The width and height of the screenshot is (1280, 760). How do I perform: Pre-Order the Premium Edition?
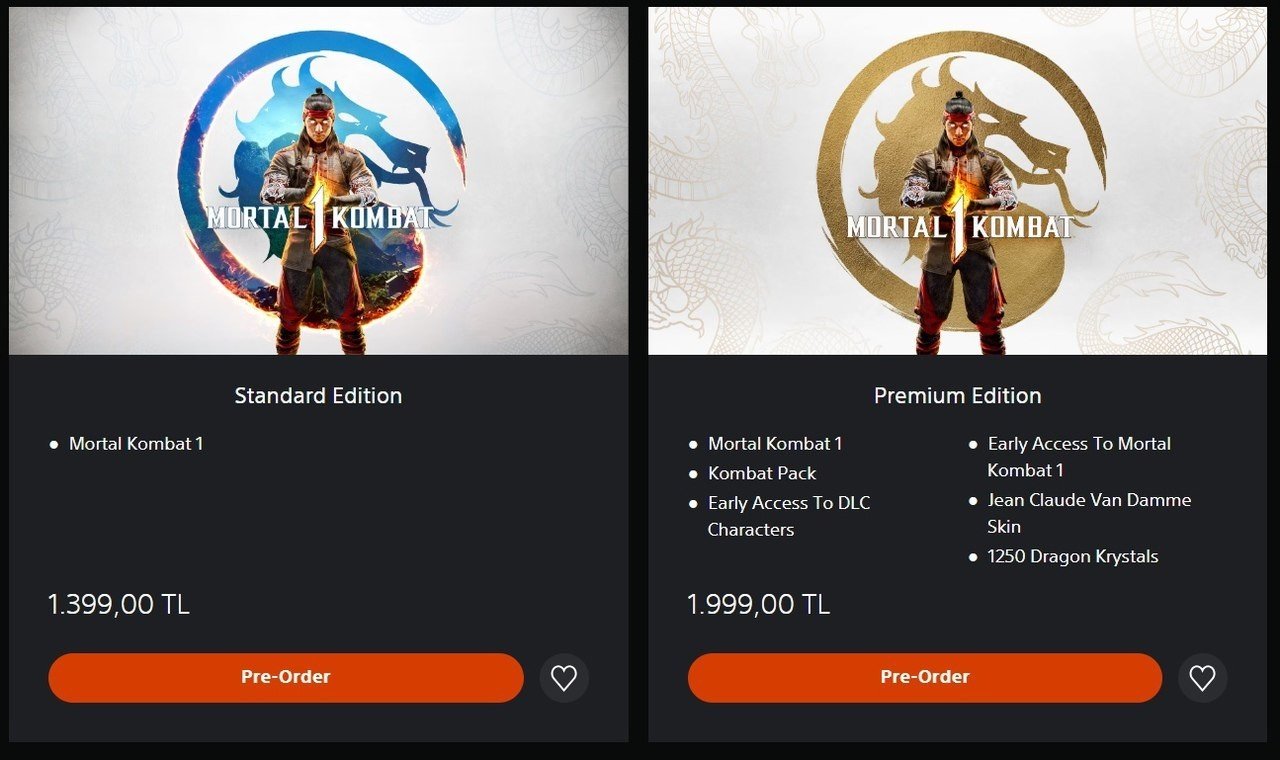coord(925,677)
